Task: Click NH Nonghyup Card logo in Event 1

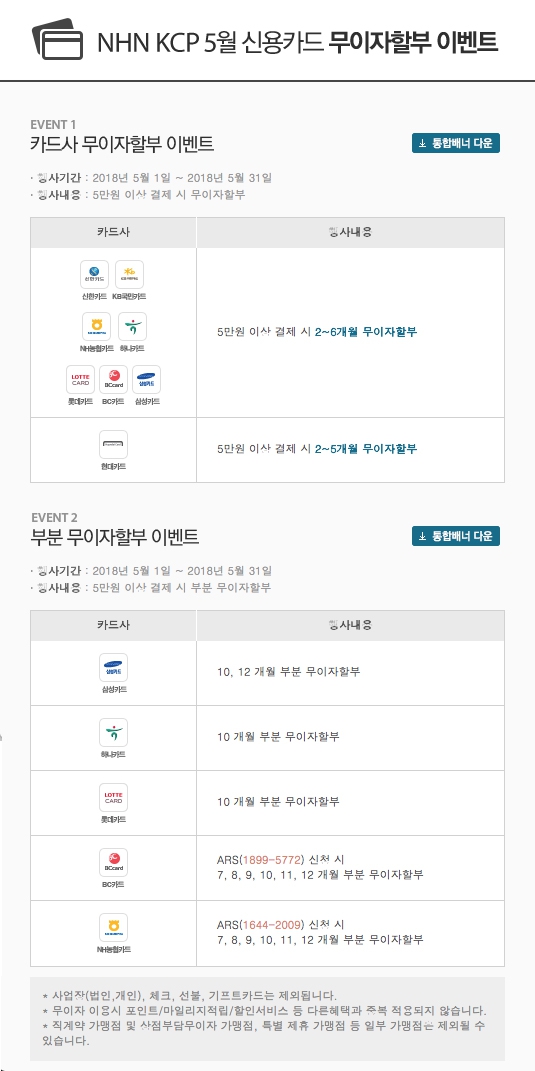Action: click(x=96, y=326)
